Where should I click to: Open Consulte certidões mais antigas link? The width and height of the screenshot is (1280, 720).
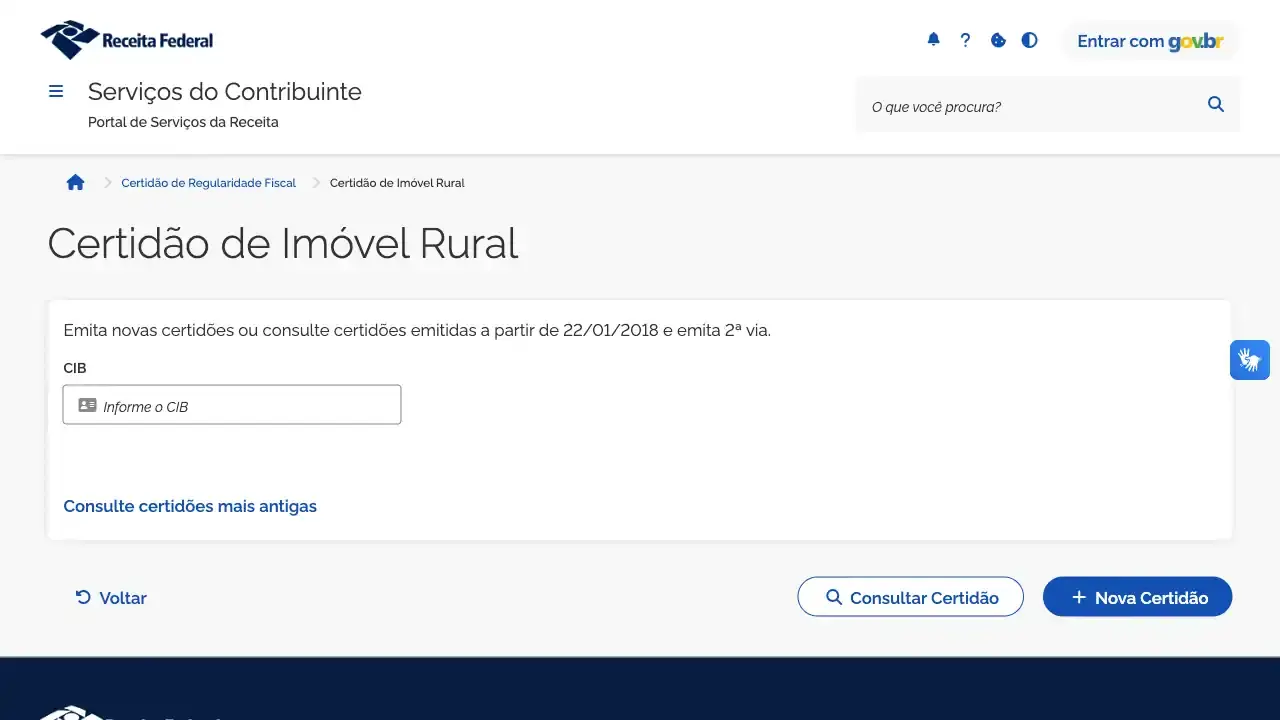(x=190, y=506)
